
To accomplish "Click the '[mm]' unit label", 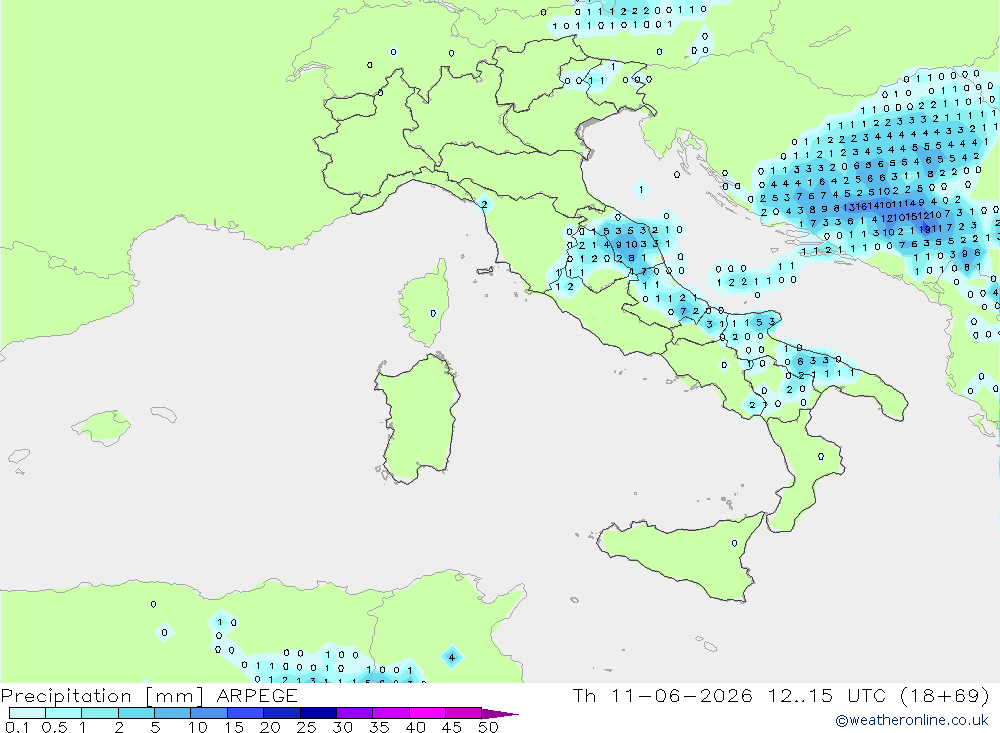I will (x=175, y=695).
